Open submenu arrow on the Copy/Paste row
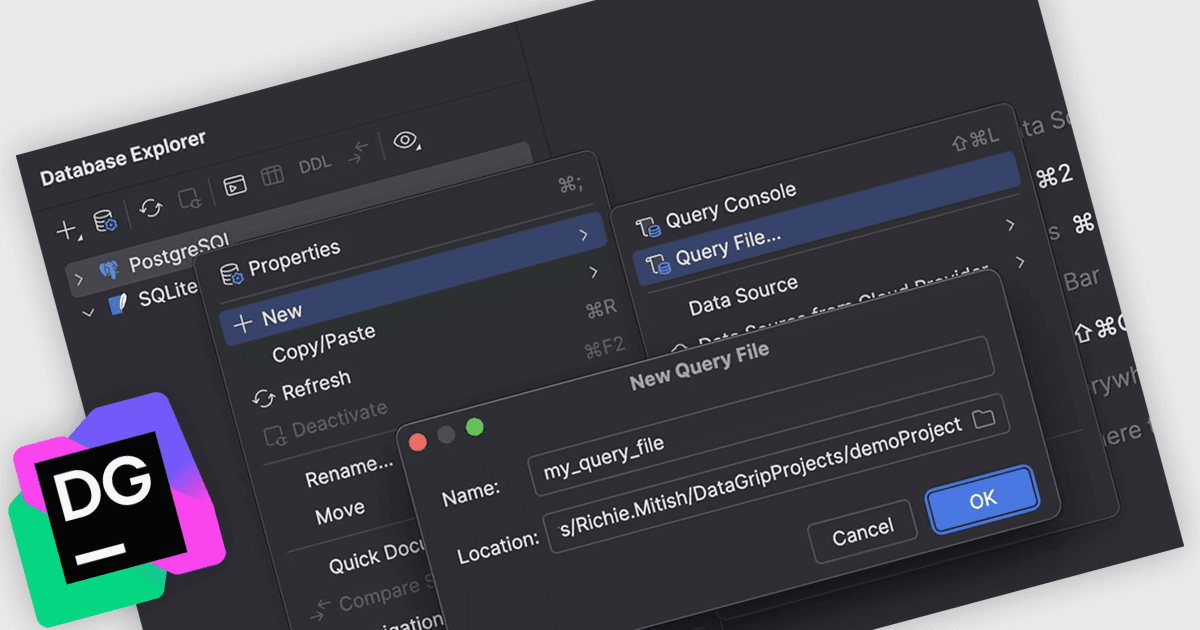The image size is (1200, 630). [593, 272]
